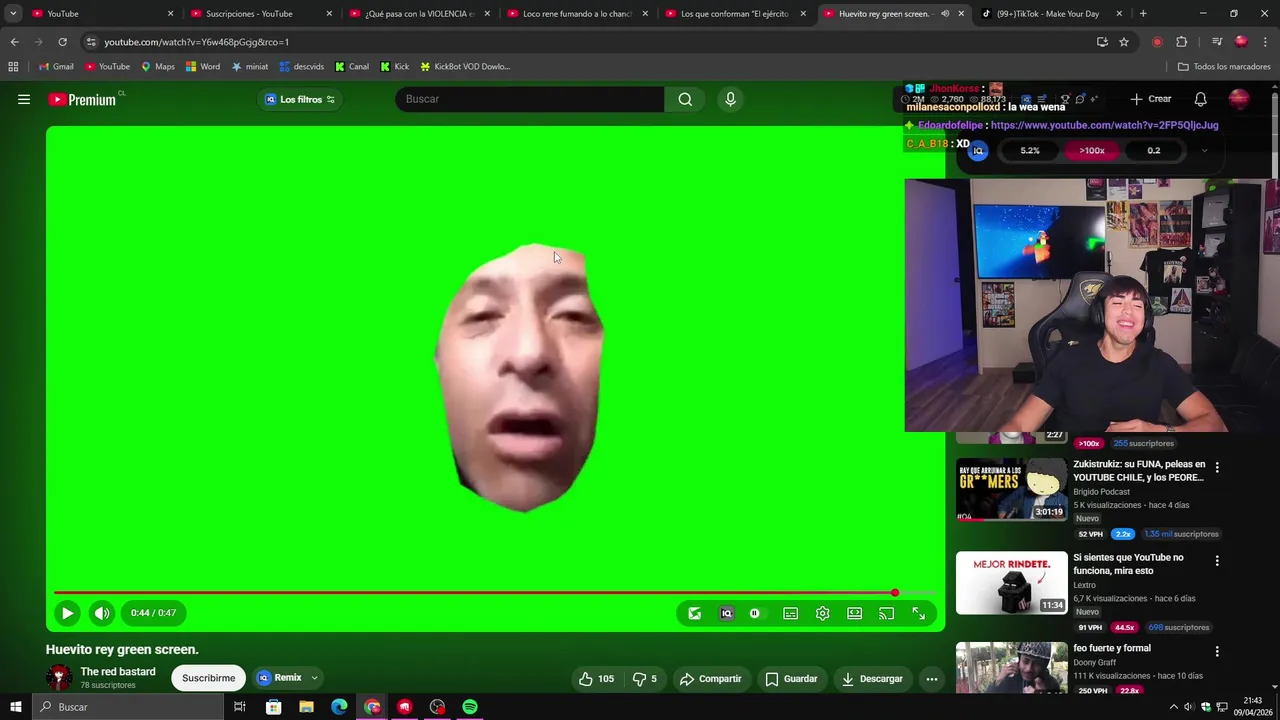Viewport: 1280px width, 720px height.
Task: Focus the YouTube Buscar search field
Action: tap(530, 99)
